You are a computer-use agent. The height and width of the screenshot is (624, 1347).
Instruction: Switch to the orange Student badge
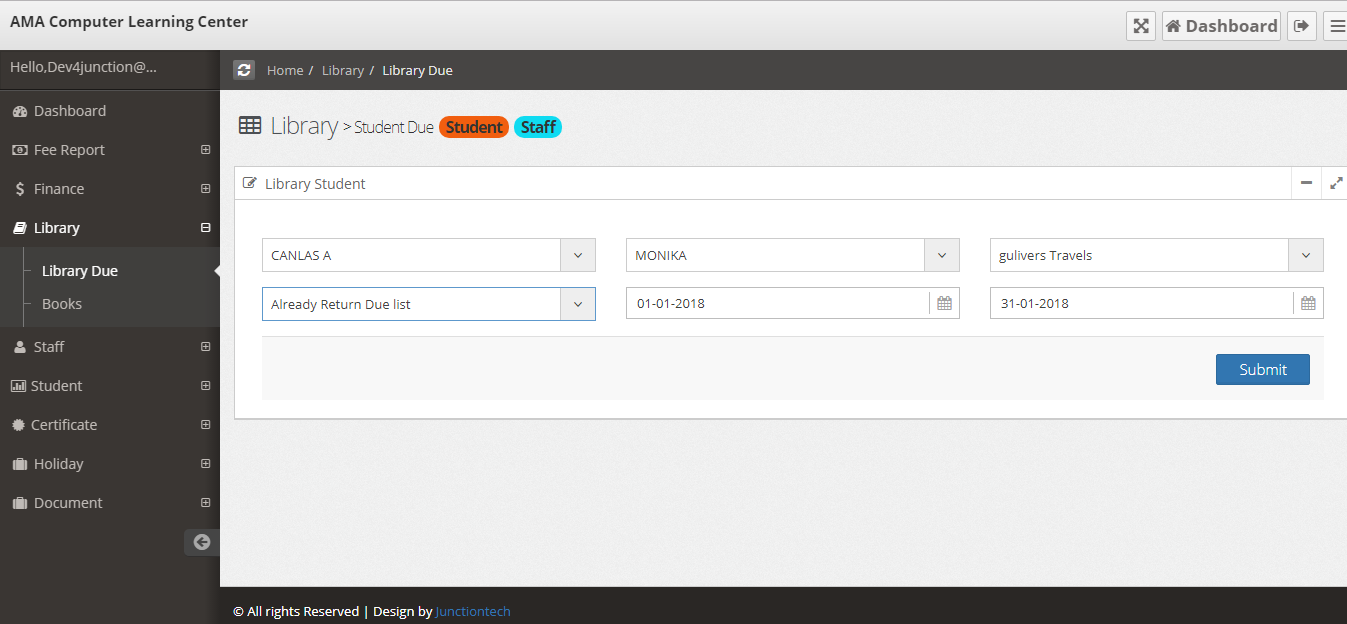click(474, 127)
